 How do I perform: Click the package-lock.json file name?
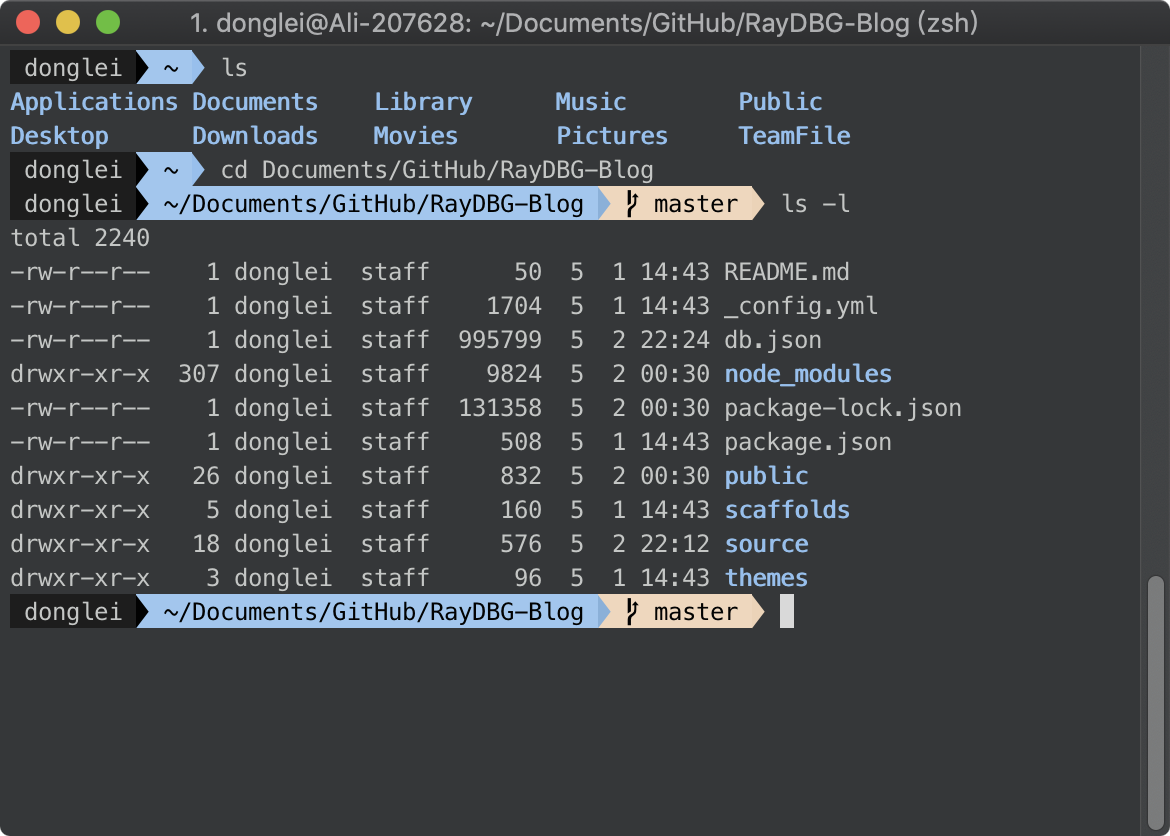pos(843,408)
